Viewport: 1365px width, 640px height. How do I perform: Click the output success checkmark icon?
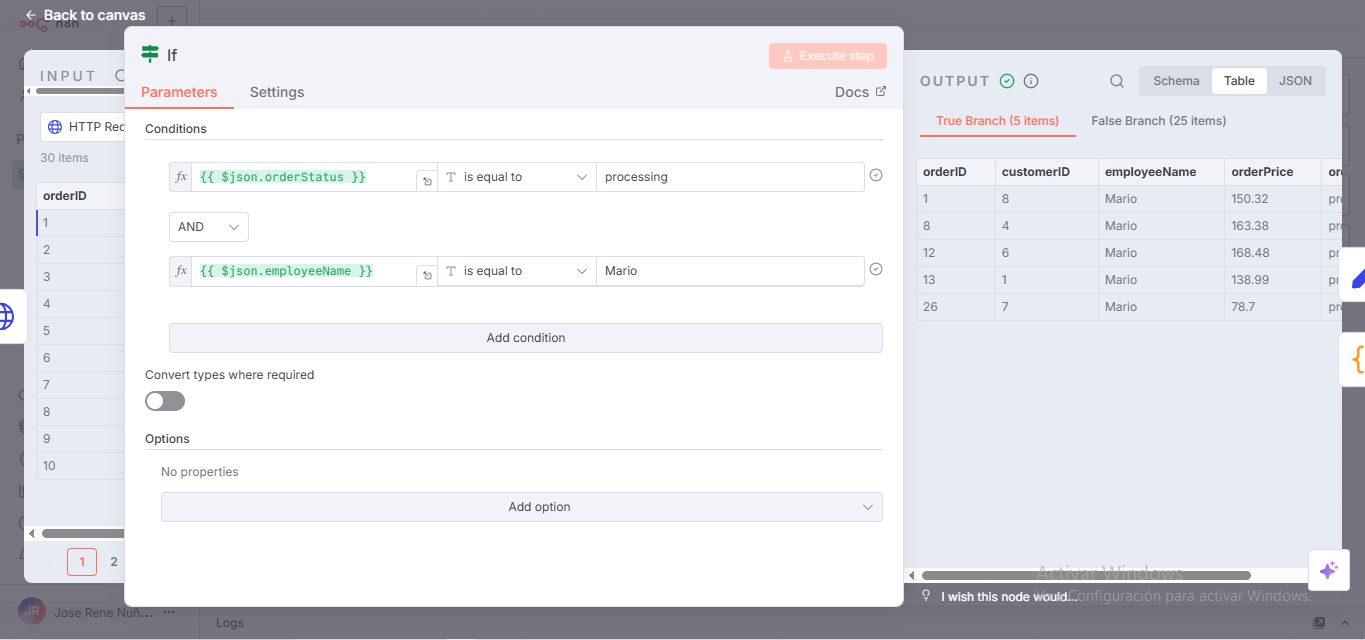coord(1007,81)
